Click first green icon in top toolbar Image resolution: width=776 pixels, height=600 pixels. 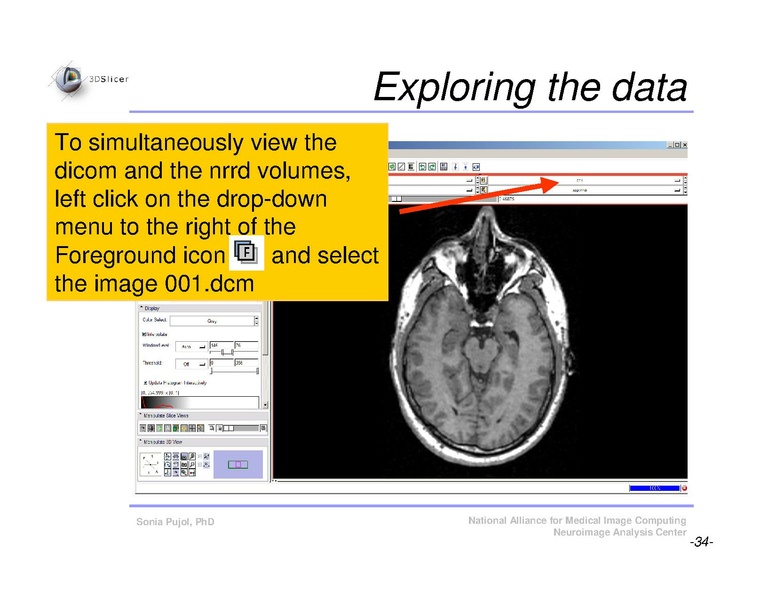392,167
